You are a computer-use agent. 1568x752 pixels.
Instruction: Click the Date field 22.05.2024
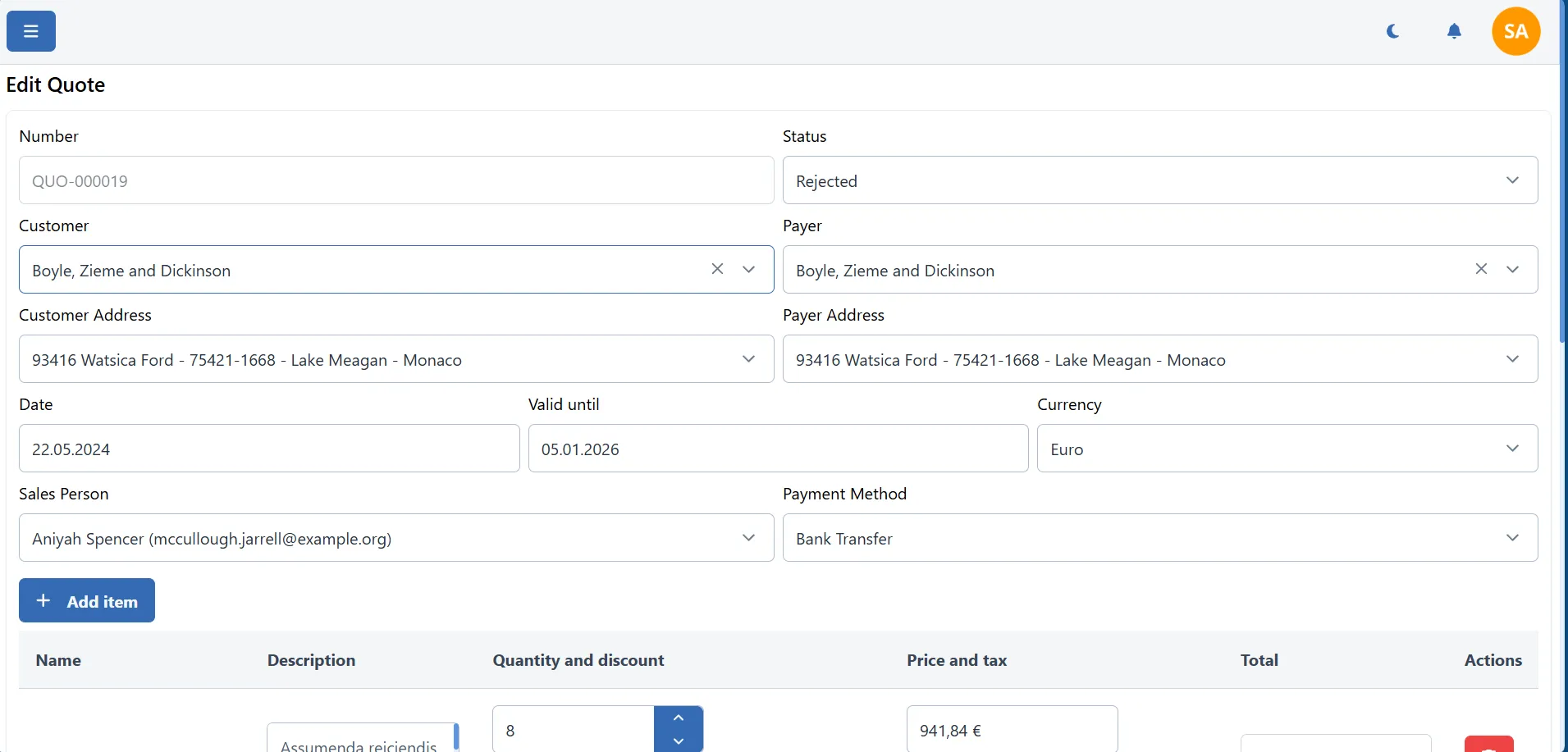pyautogui.click(x=269, y=449)
